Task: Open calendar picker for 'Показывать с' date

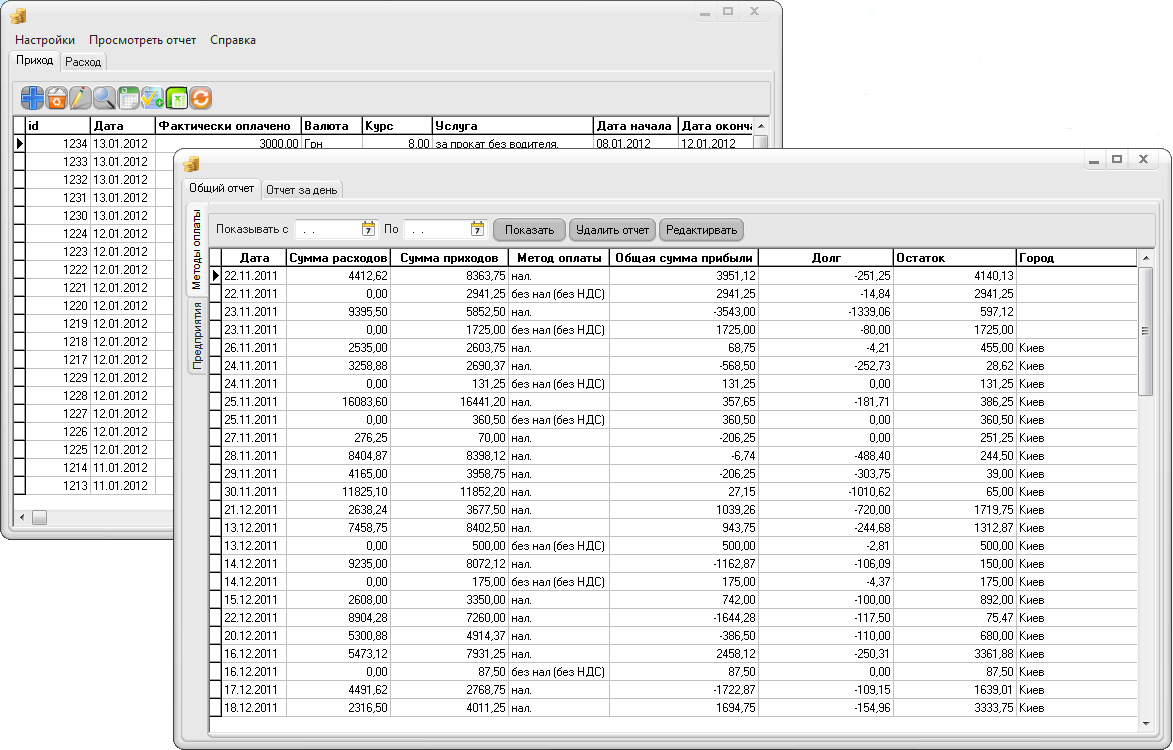Action: tap(368, 229)
